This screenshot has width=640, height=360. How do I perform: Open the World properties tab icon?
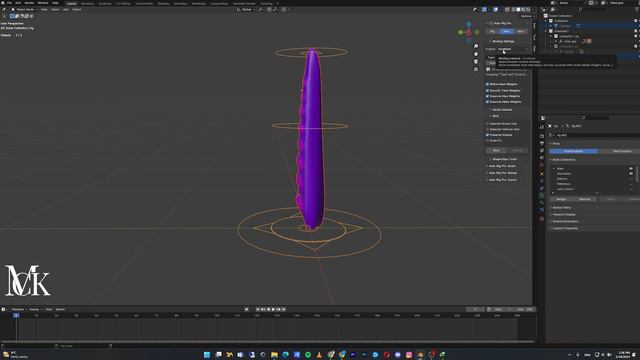tap(542, 165)
